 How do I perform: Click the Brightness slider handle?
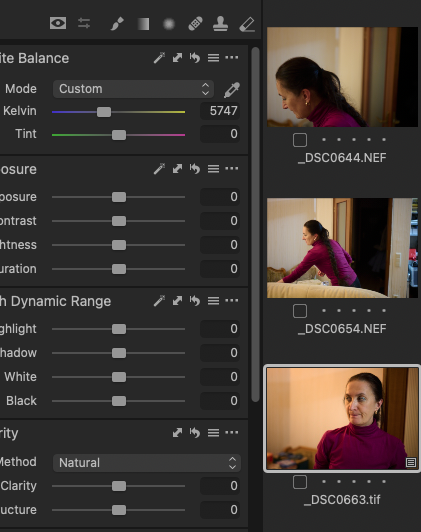tap(119, 245)
